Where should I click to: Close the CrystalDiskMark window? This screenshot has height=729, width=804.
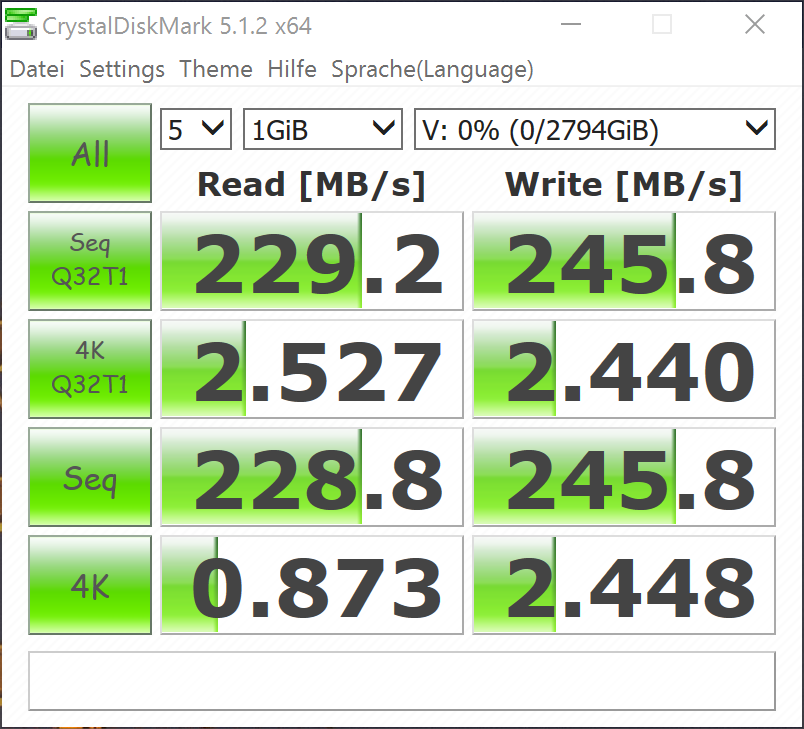(755, 24)
